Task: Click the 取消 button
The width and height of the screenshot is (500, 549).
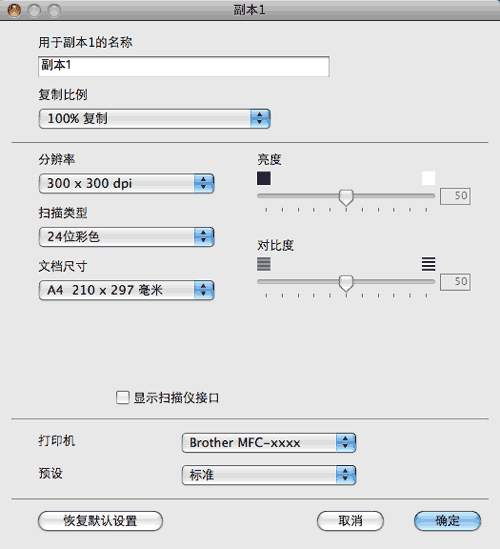Action: coord(350,521)
